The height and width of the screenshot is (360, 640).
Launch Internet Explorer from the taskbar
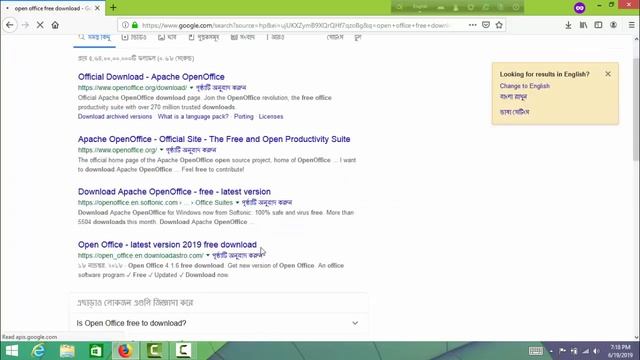tap(38, 351)
